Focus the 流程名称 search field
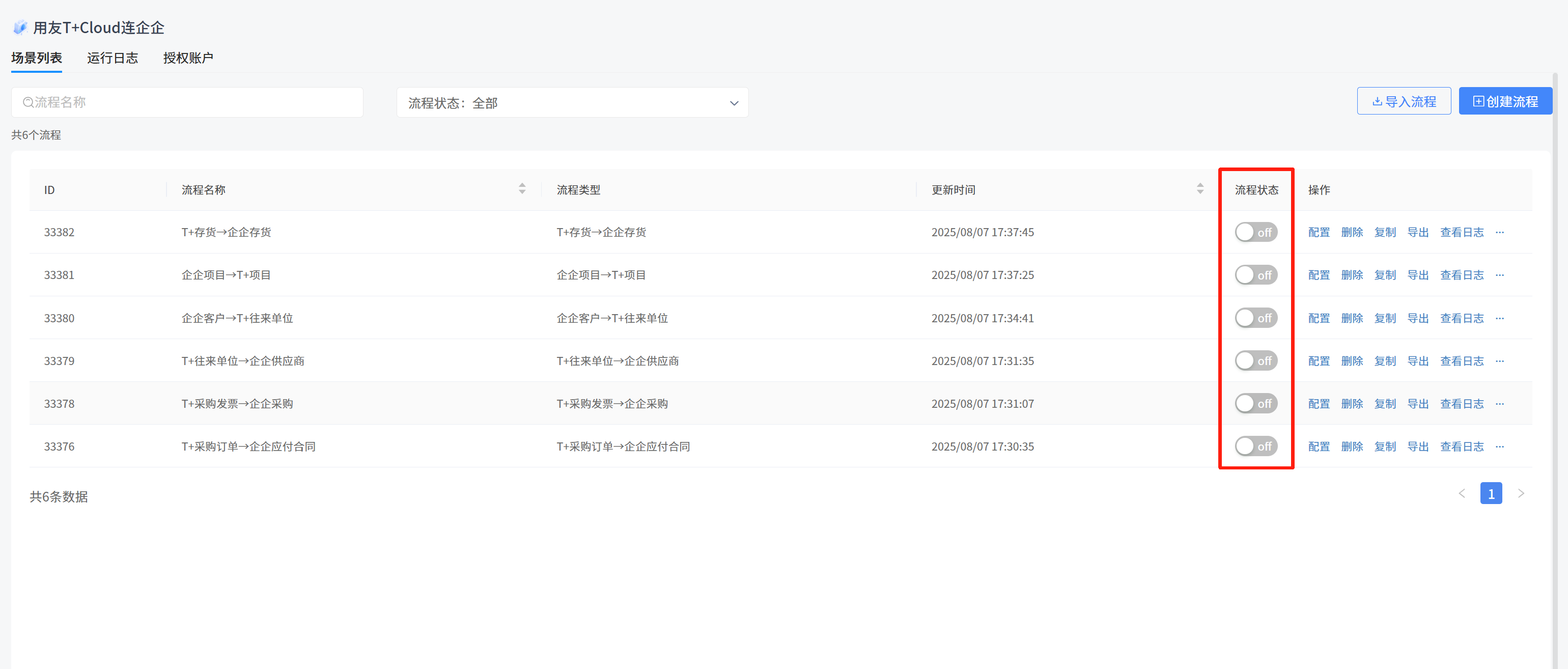 pos(187,102)
